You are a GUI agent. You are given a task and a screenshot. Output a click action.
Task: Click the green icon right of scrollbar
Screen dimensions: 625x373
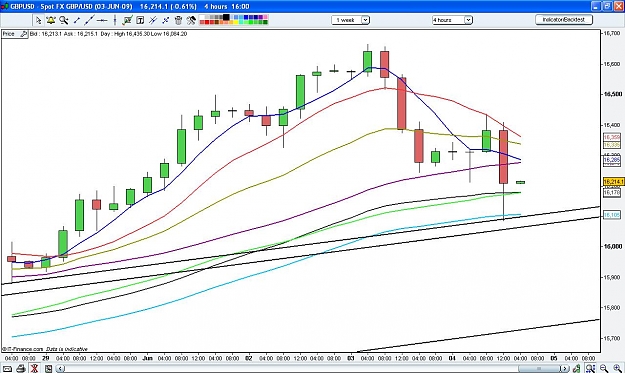[x=576, y=368]
